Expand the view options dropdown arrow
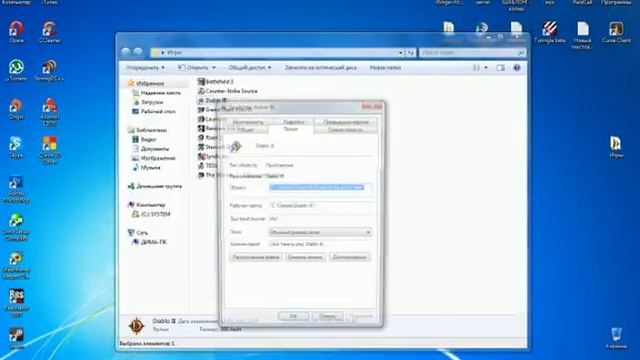Screen dimensions: 640x360 (486, 68)
